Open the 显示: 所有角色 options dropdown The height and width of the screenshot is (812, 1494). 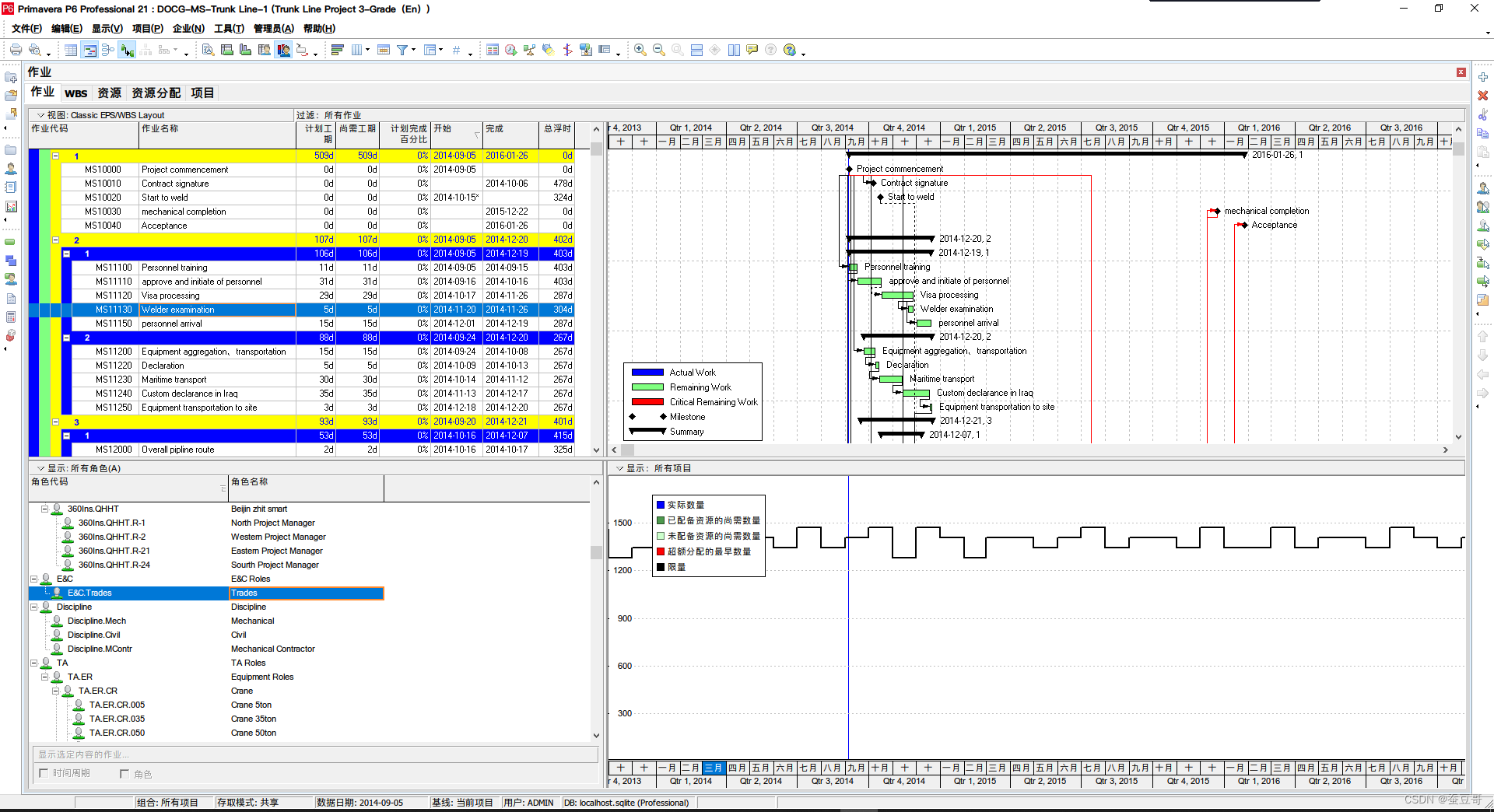pos(40,468)
